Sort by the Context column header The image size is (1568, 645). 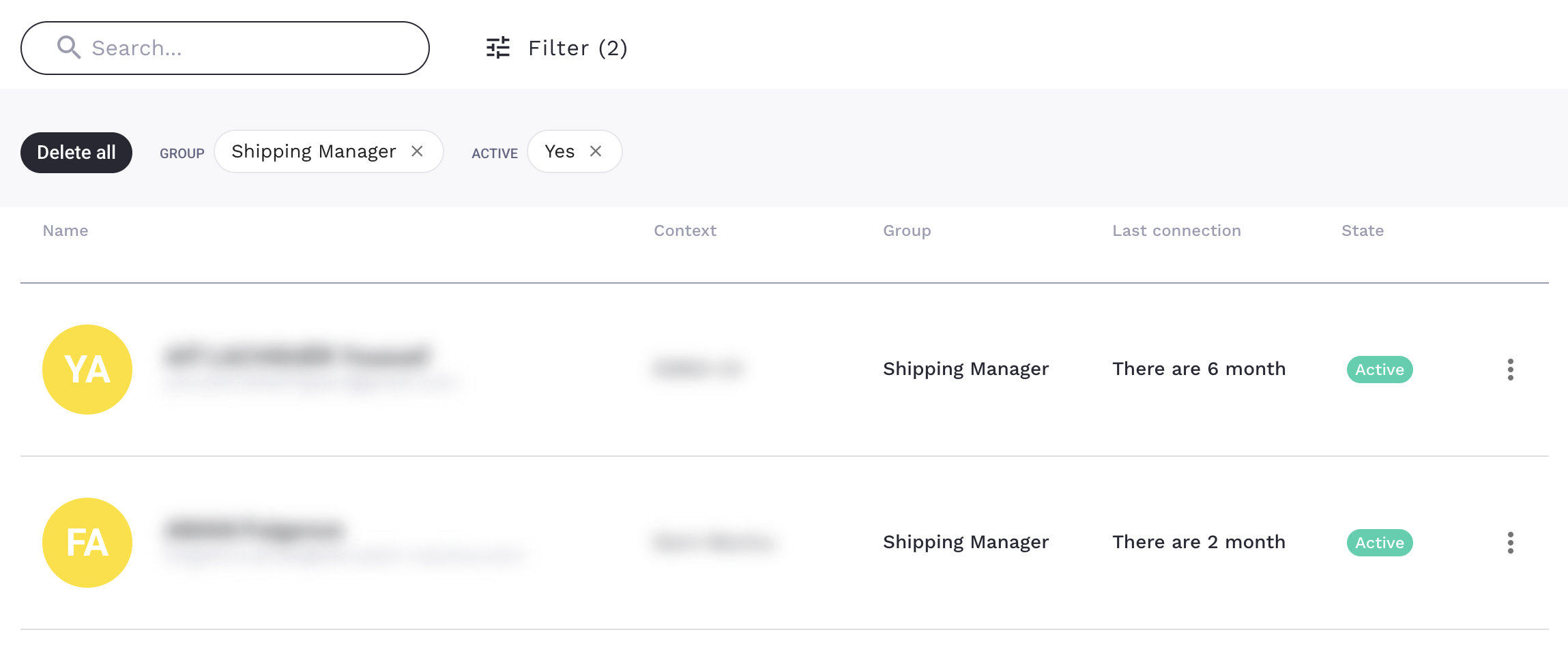coord(685,230)
